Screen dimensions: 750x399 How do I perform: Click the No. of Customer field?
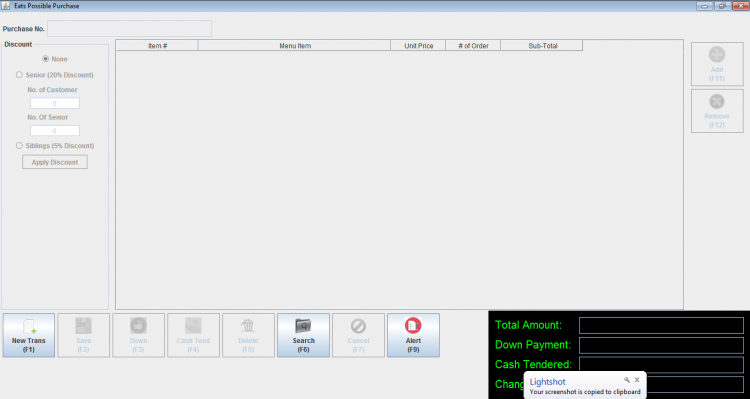click(55, 103)
